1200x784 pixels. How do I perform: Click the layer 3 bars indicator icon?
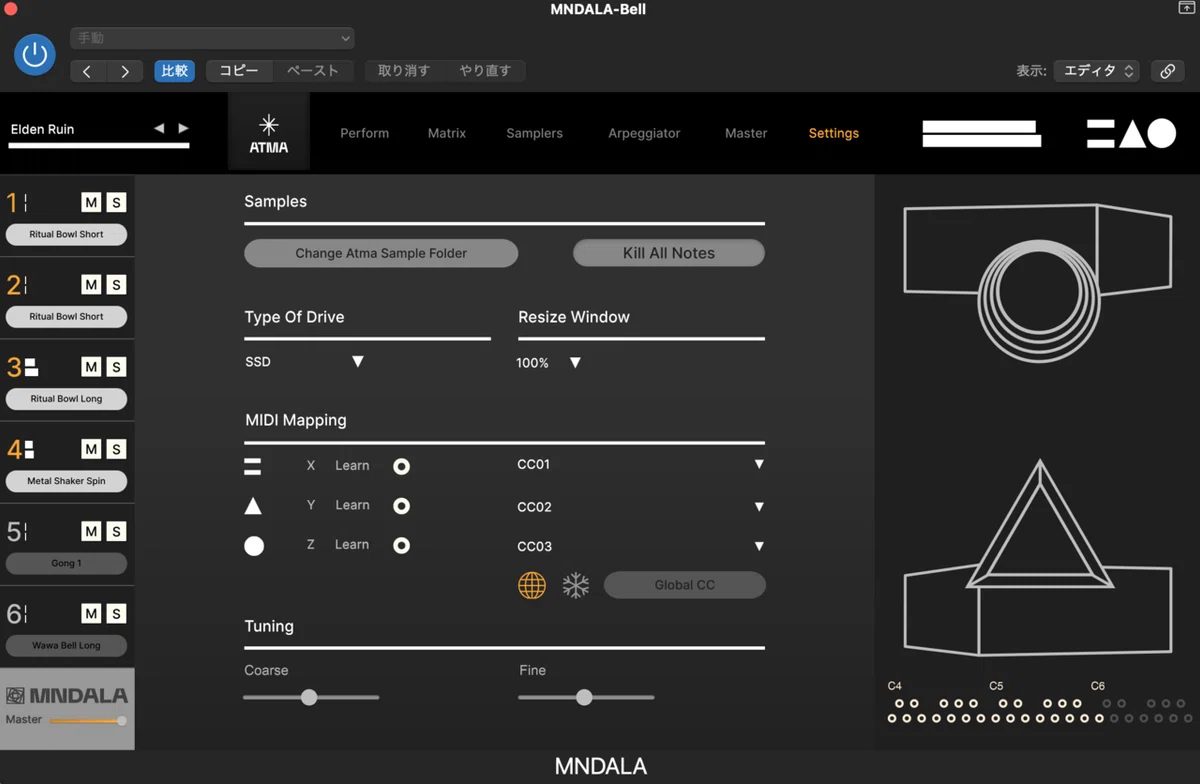[x=31, y=367]
